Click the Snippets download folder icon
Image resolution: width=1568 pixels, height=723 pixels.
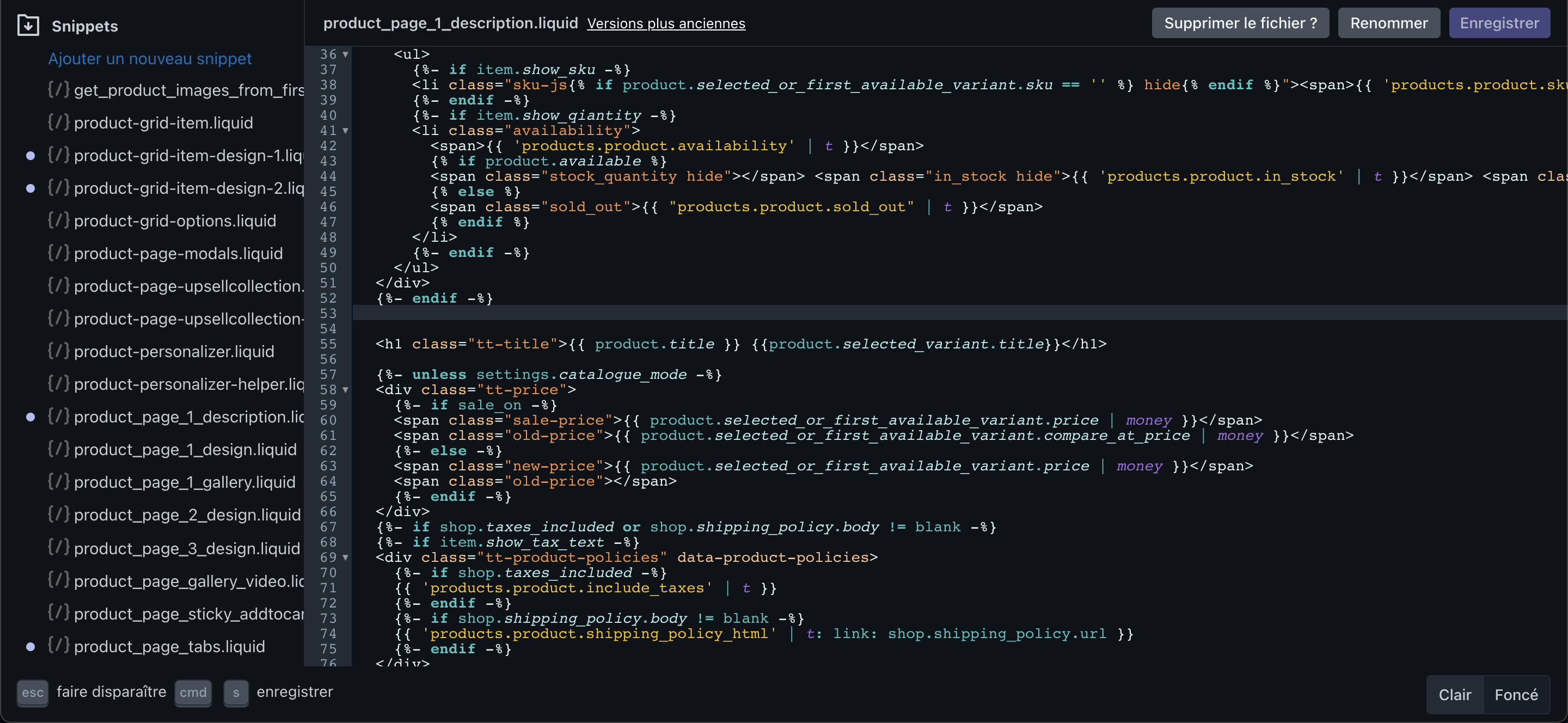pos(28,26)
